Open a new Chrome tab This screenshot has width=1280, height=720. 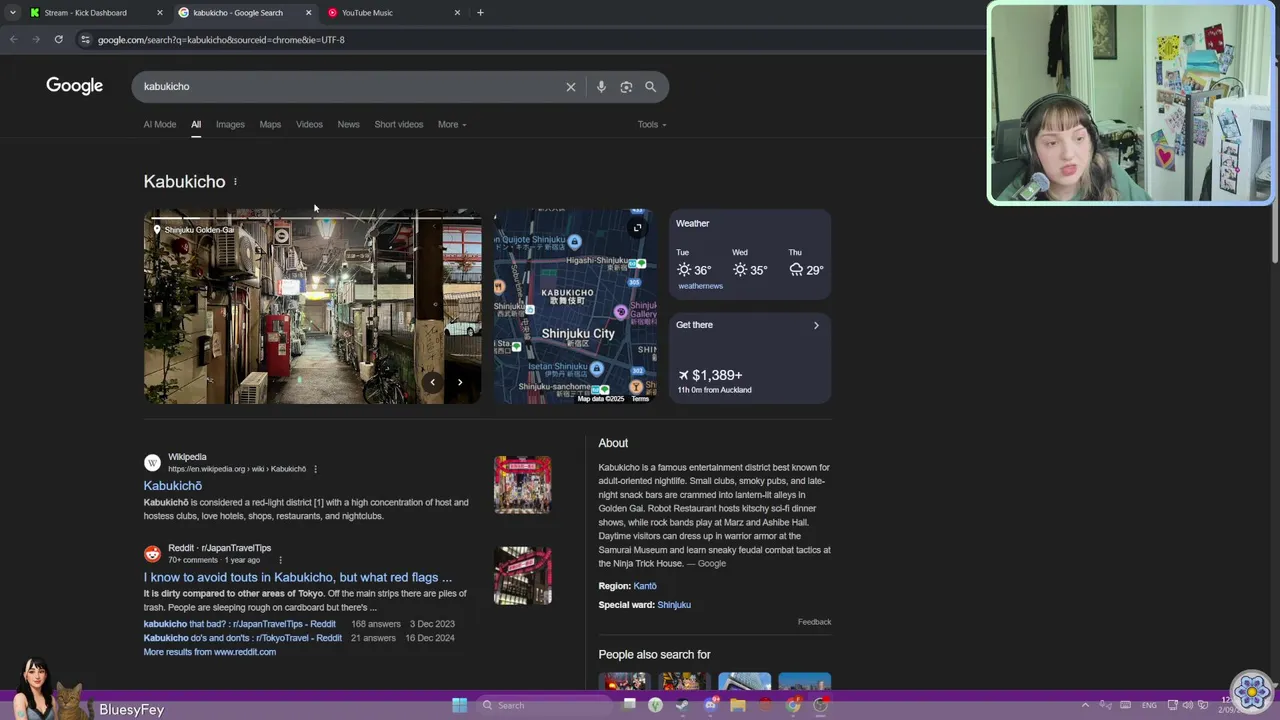pyautogui.click(x=480, y=13)
